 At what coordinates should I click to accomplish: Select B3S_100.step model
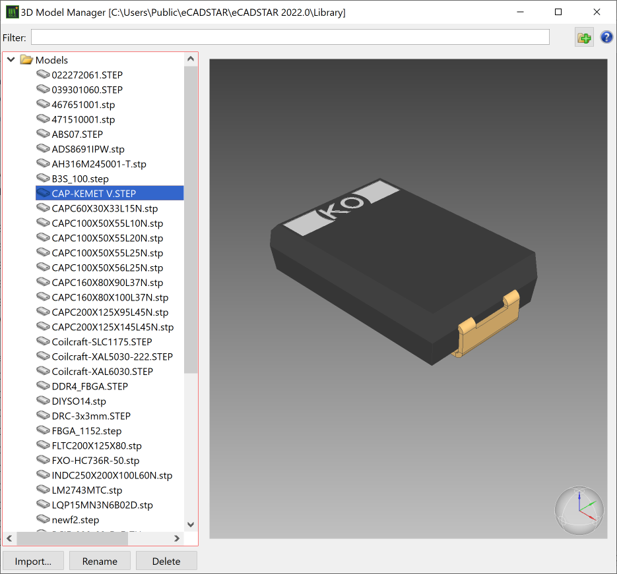point(80,179)
